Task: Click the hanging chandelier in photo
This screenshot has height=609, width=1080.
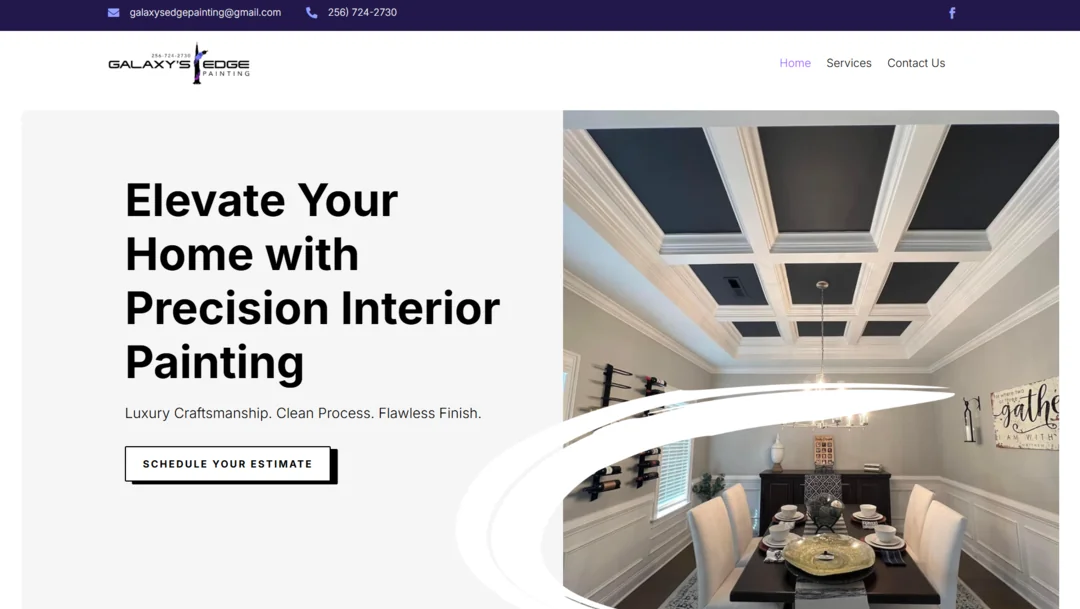Action: click(822, 358)
